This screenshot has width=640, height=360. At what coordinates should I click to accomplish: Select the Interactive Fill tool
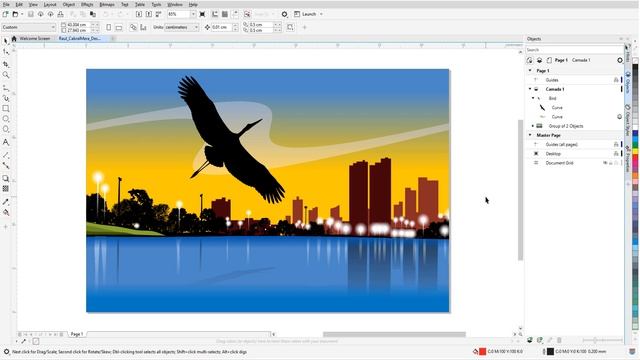pos(6,212)
